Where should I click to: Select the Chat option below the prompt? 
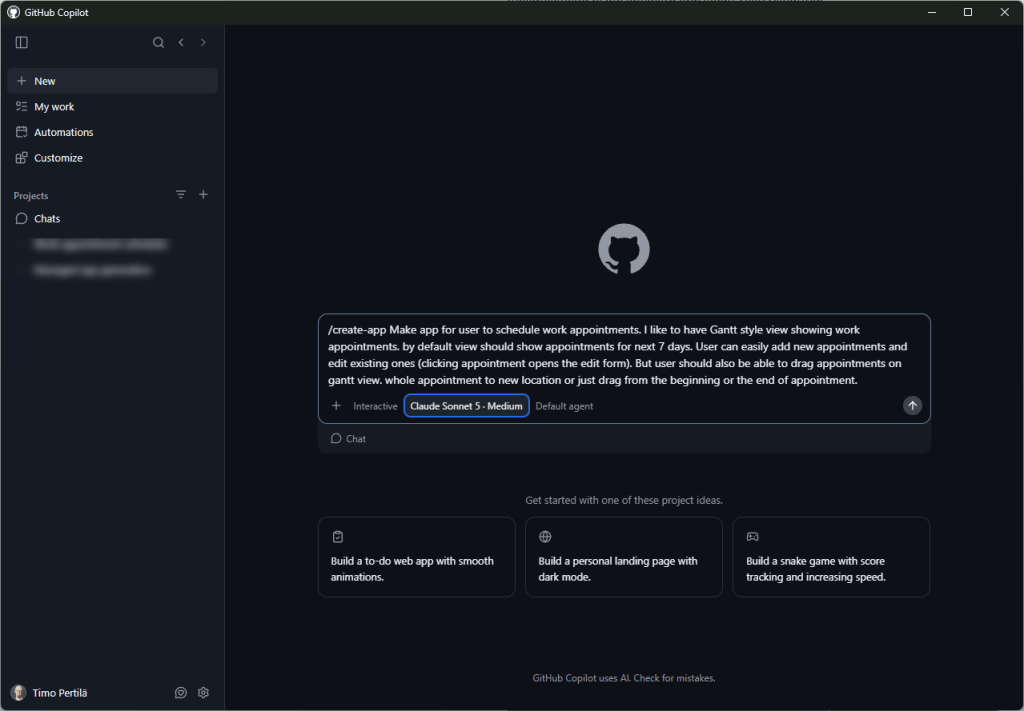point(348,439)
